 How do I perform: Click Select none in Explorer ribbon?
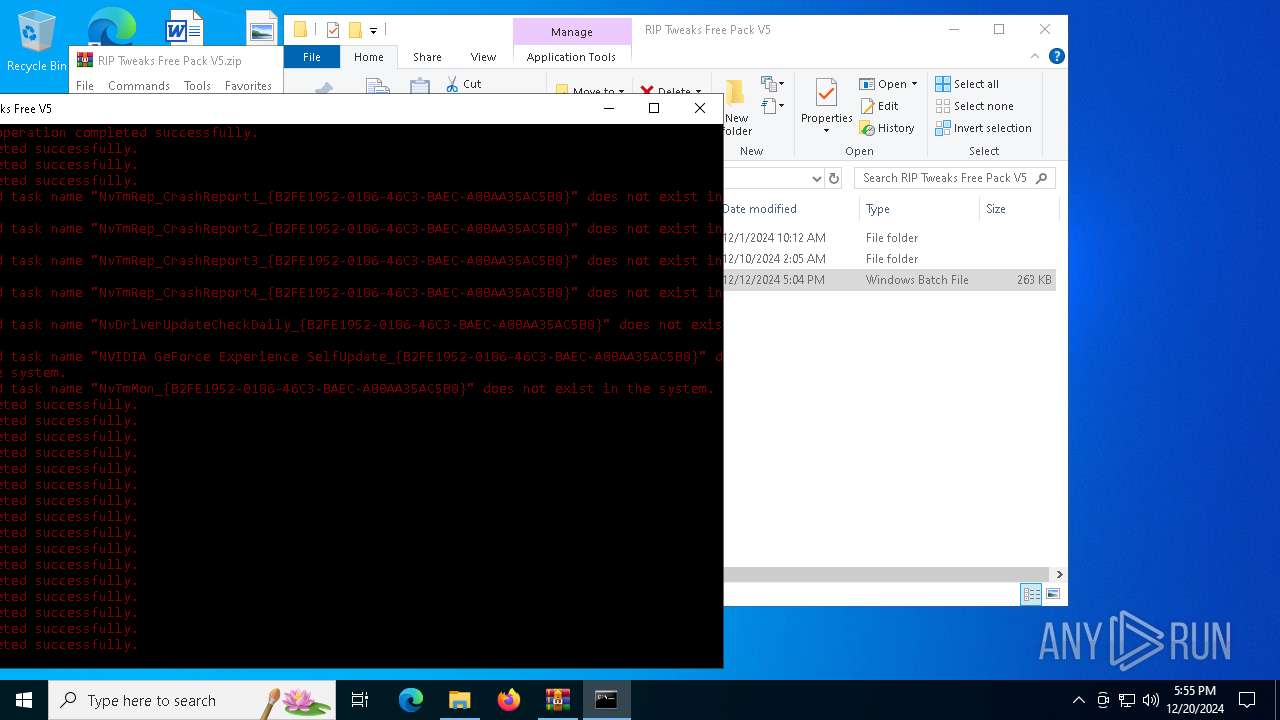pyautogui.click(x=974, y=106)
